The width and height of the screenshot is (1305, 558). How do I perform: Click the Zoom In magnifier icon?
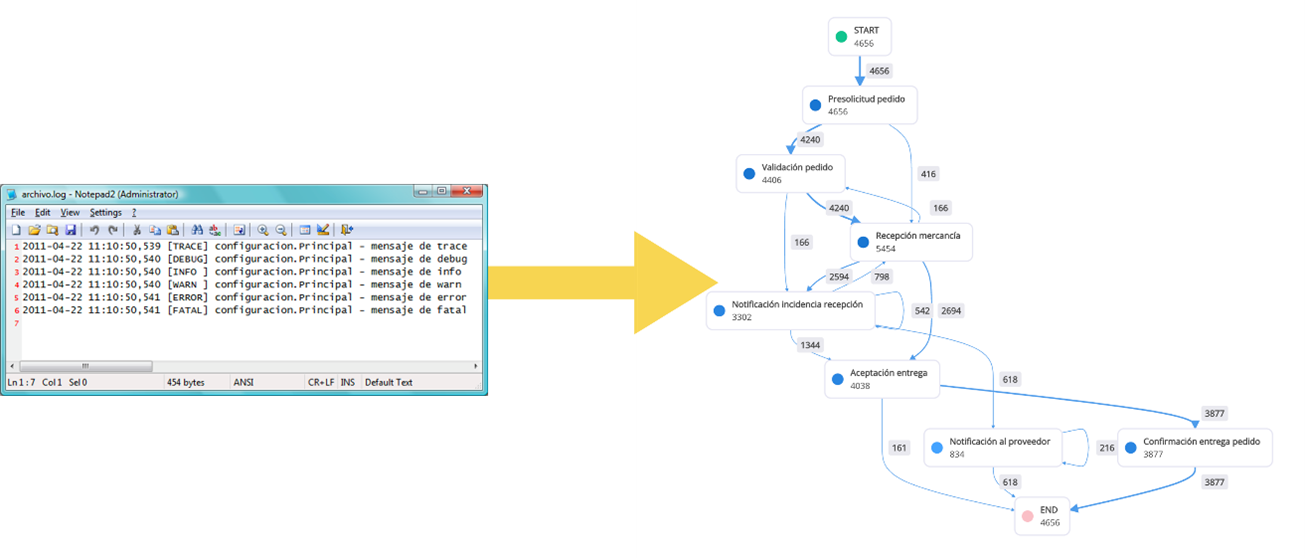[263, 230]
